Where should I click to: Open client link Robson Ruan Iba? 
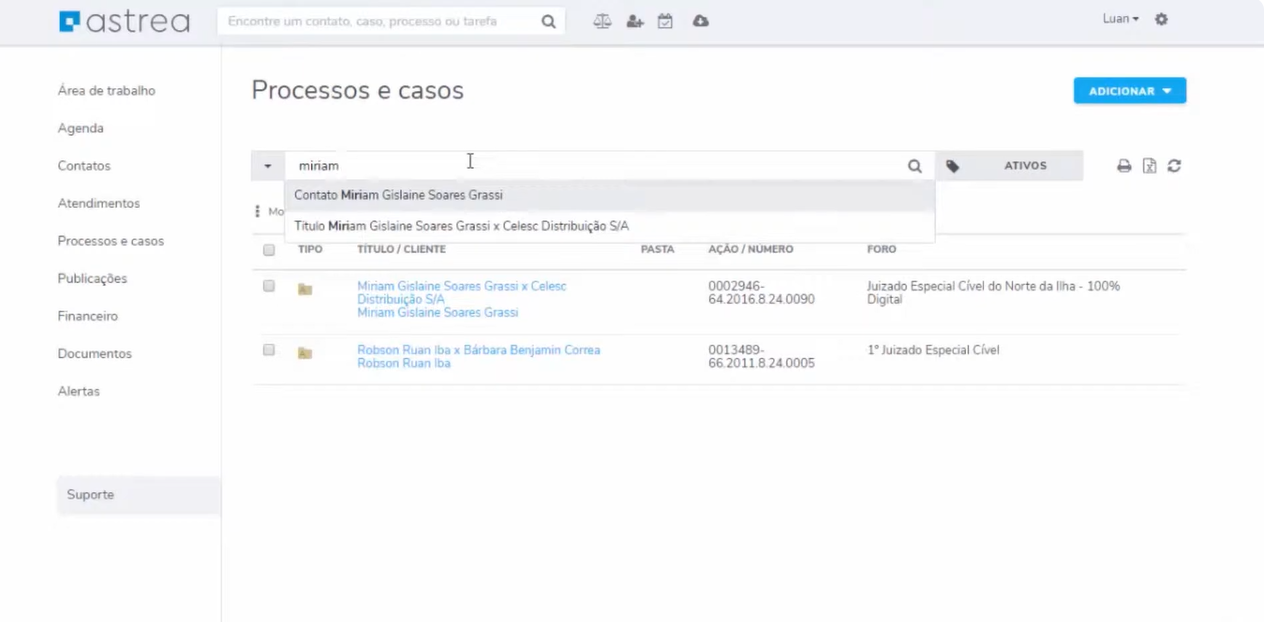click(x=404, y=363)
